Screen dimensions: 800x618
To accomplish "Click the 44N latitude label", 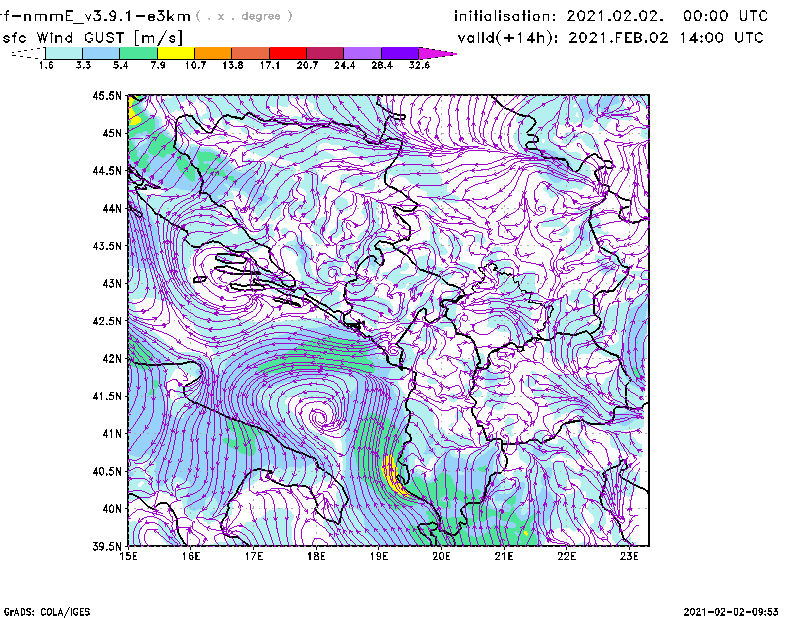I will pos(112,208).
